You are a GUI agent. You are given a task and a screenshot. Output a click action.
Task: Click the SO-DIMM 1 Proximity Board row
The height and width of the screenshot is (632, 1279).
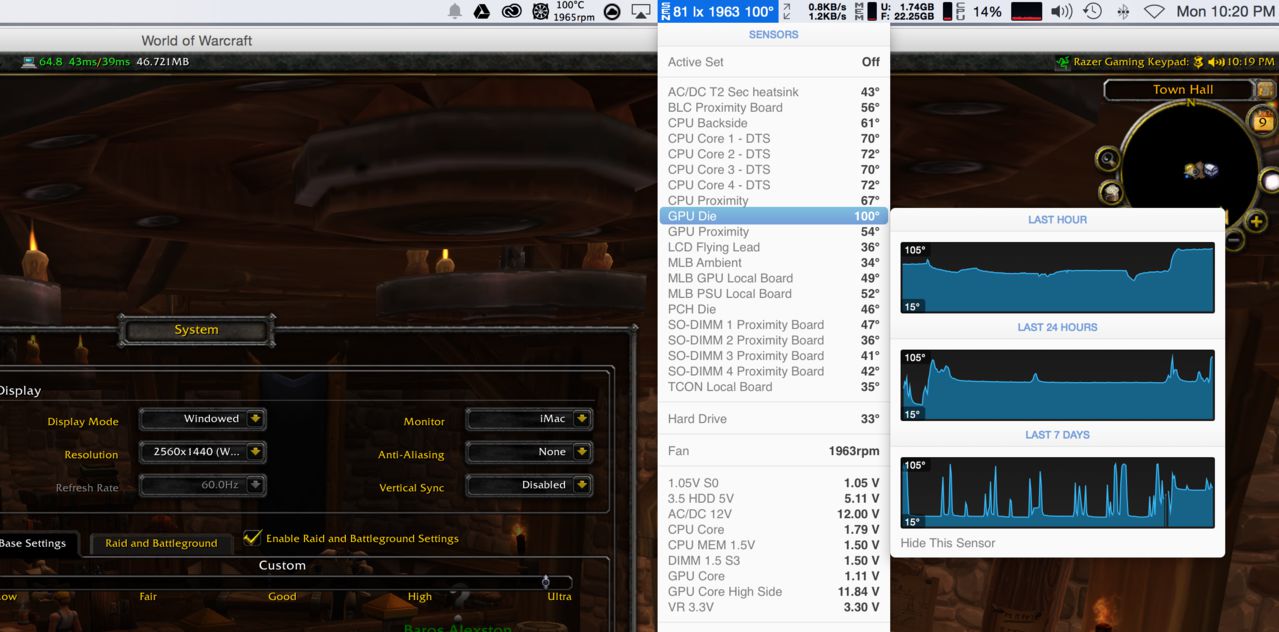coord(774,325)
